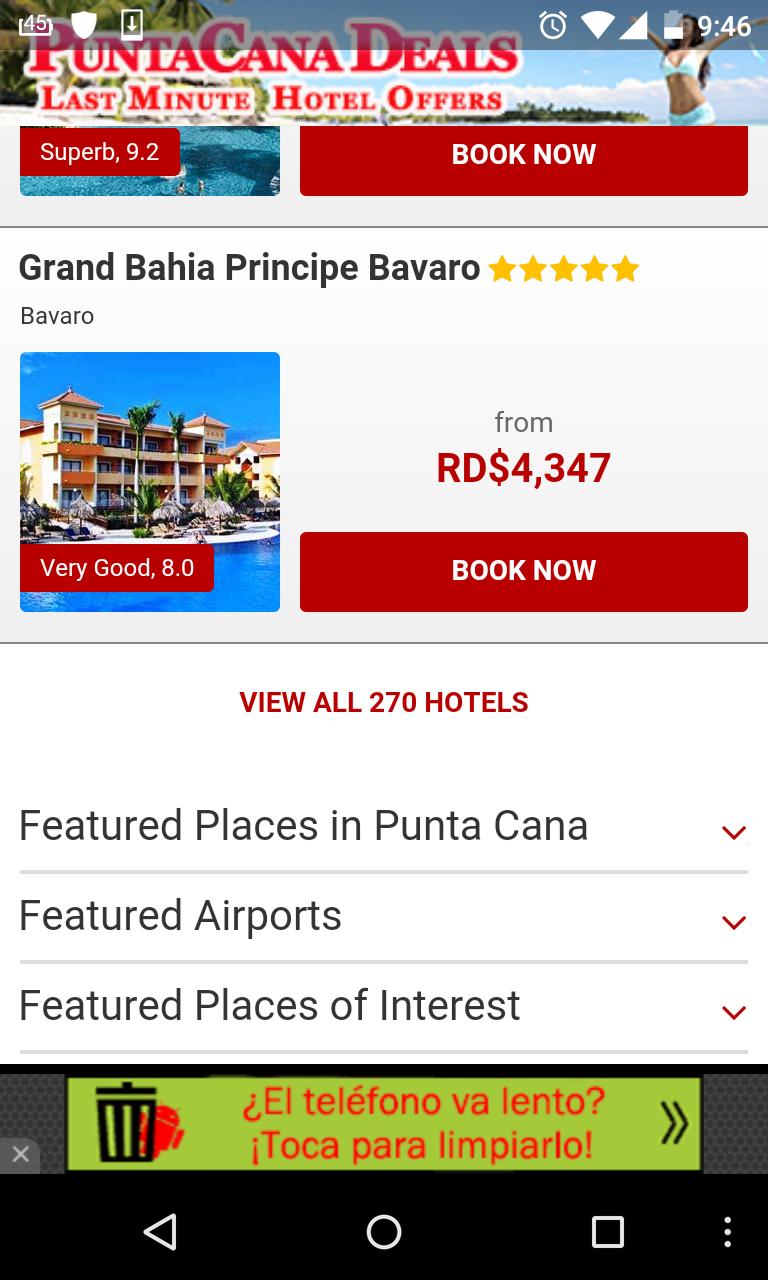The image size is (768, 1280).
Task: Open the Grand Bahia Principe Bavaro title
Action: [x=249, y=268]
